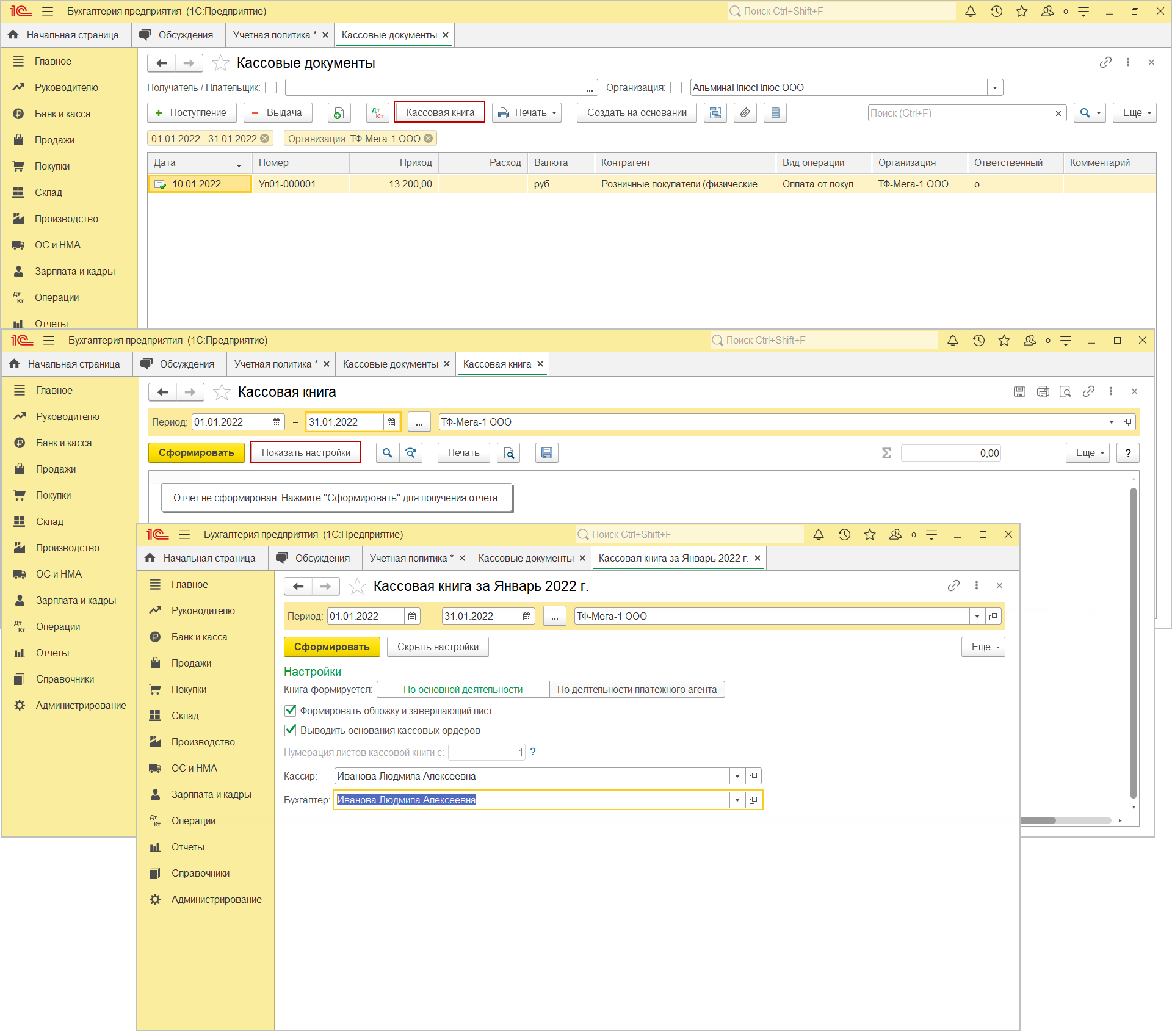Click the paperclip attachments icon
The height and width of the screenshot is (1036, 1172).
coord(745,113)
